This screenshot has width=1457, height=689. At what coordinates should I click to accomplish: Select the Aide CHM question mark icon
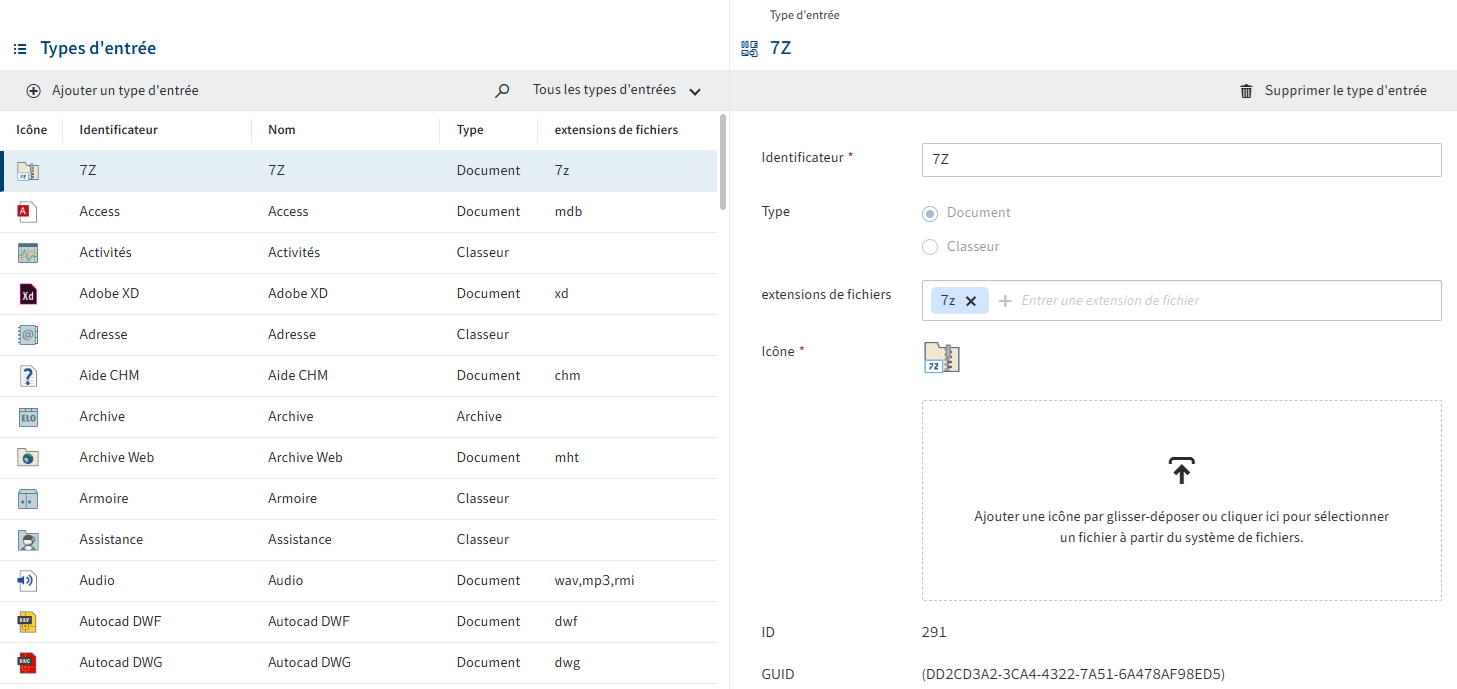(28, 376)
